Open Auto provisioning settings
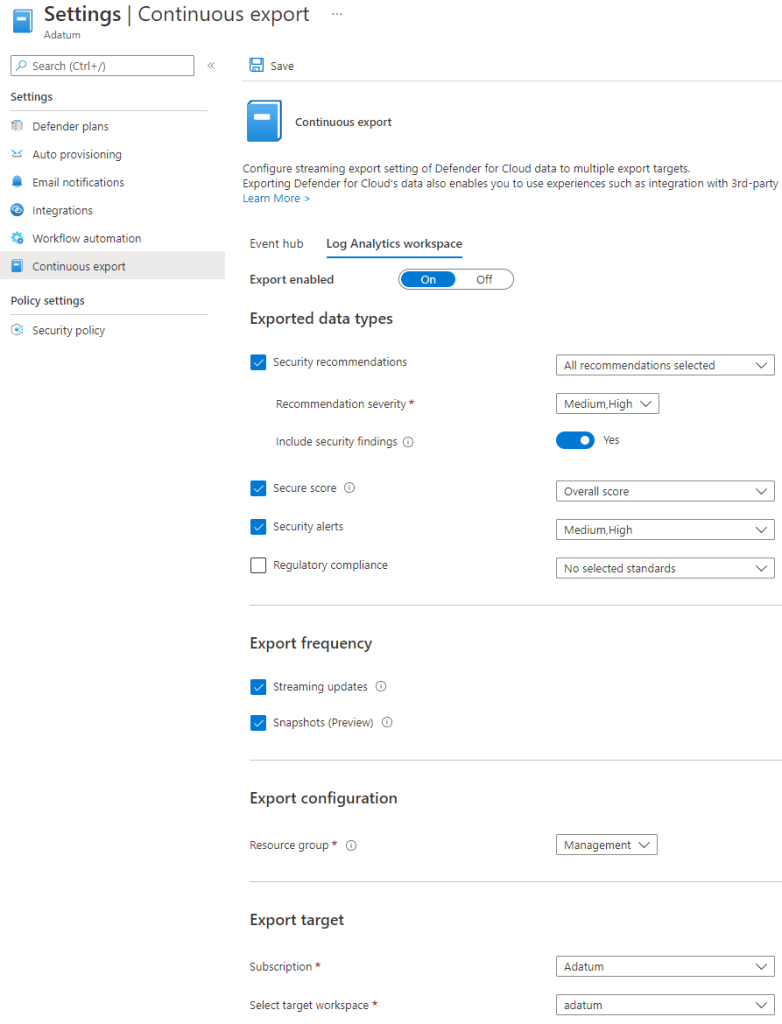The height and width of the screenshot is (1024, 782). pos(76,155)
